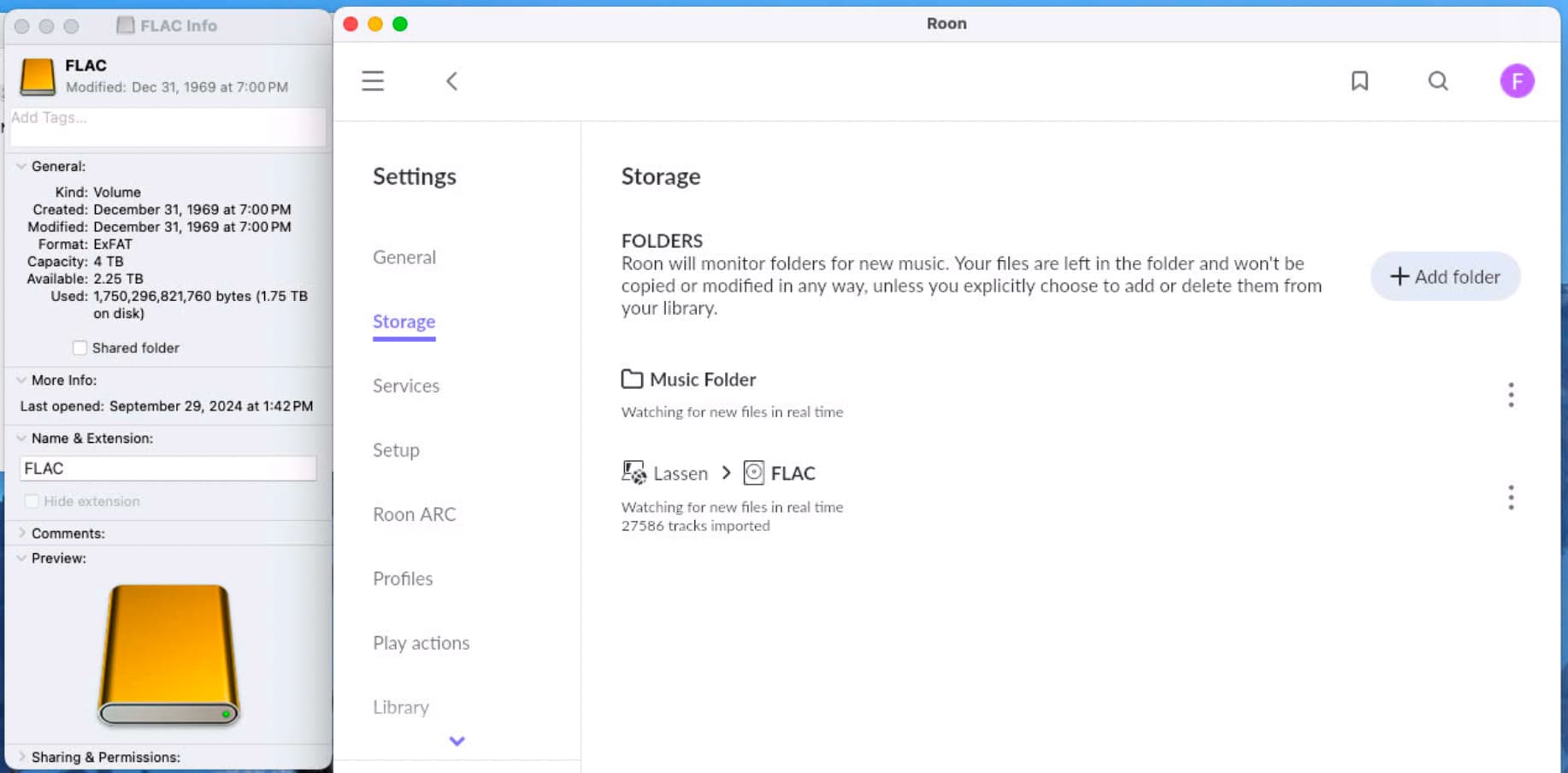Screen dimensions: 1568x773
Task: Open Profiles settings tab
Action: tap(403, 578)
